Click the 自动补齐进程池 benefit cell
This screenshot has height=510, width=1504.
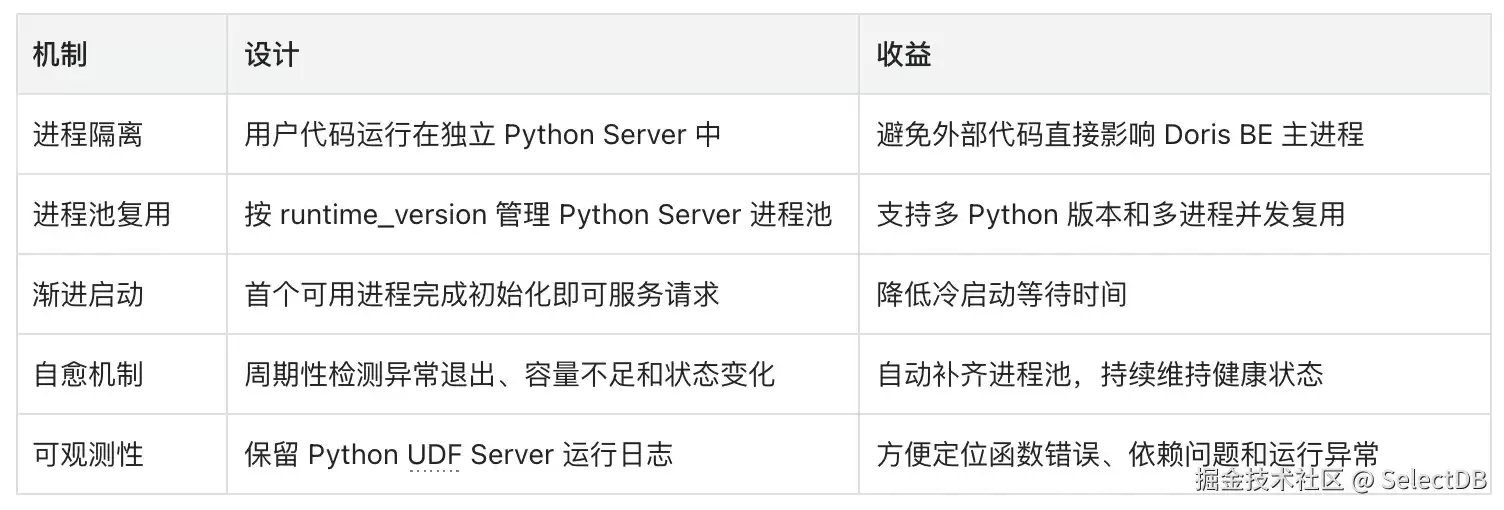pos(1173,374)
